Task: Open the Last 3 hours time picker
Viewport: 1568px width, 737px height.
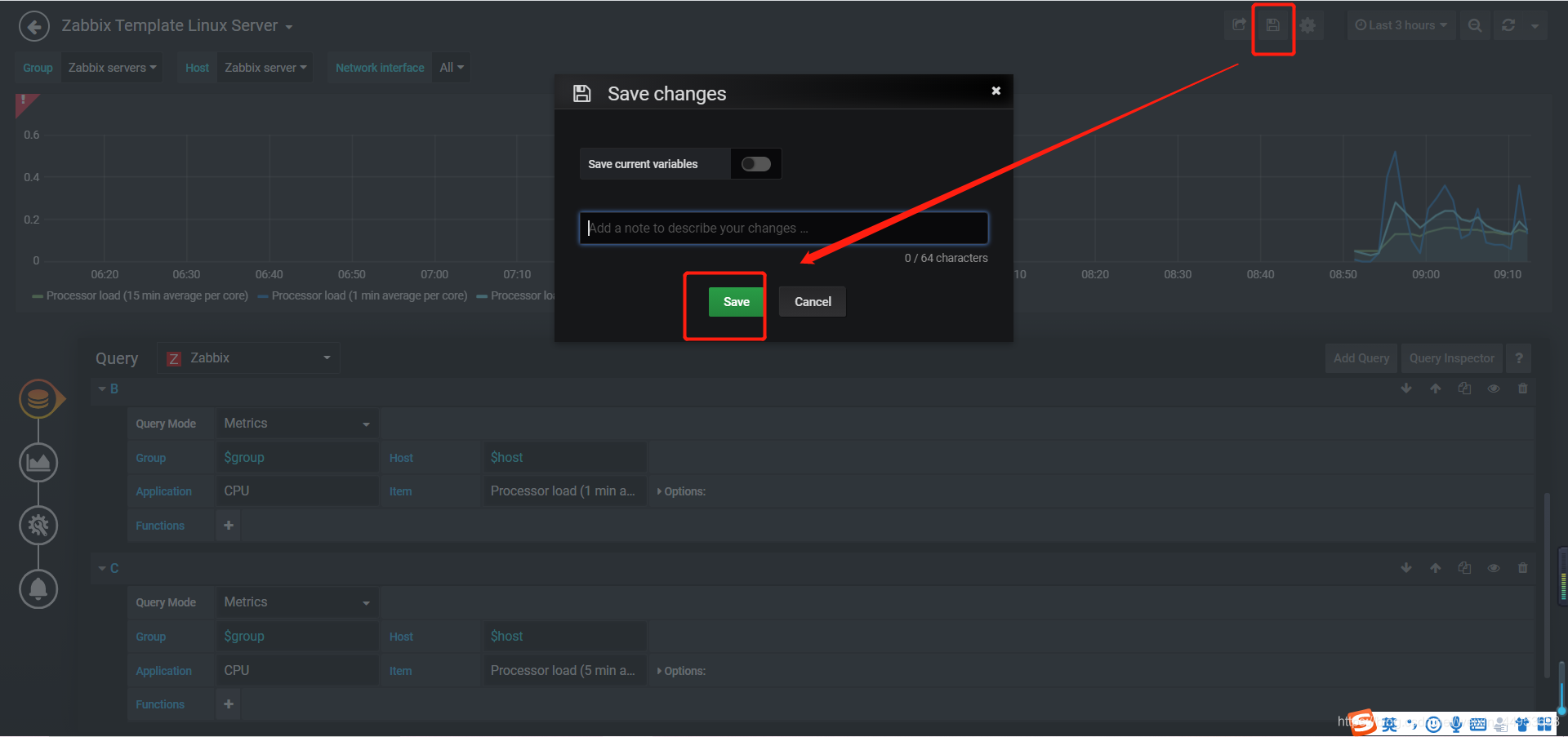Action: pos(1401,25)
